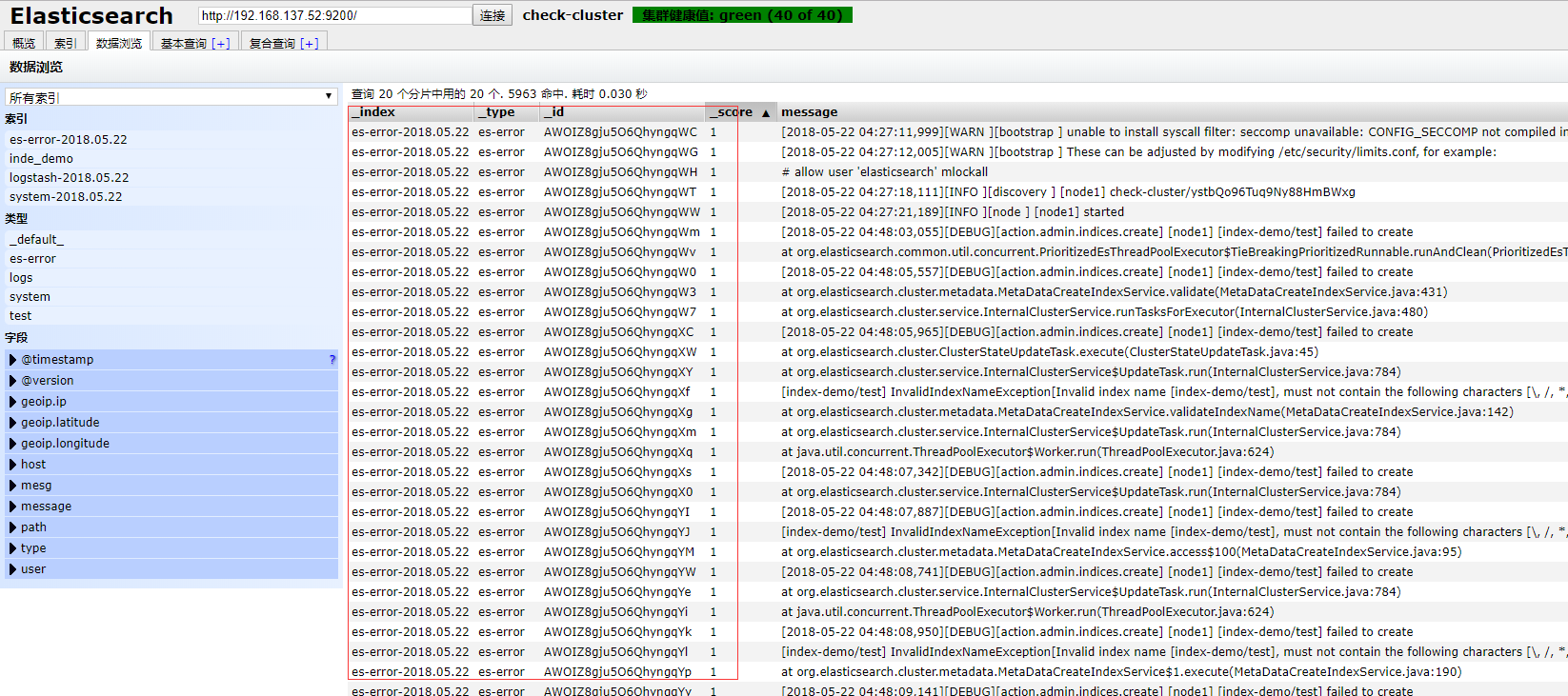Click the MetaDataCreateIndexService.java:190 message
This screenshot has height=696, width=1568.
coord(1121,672)
